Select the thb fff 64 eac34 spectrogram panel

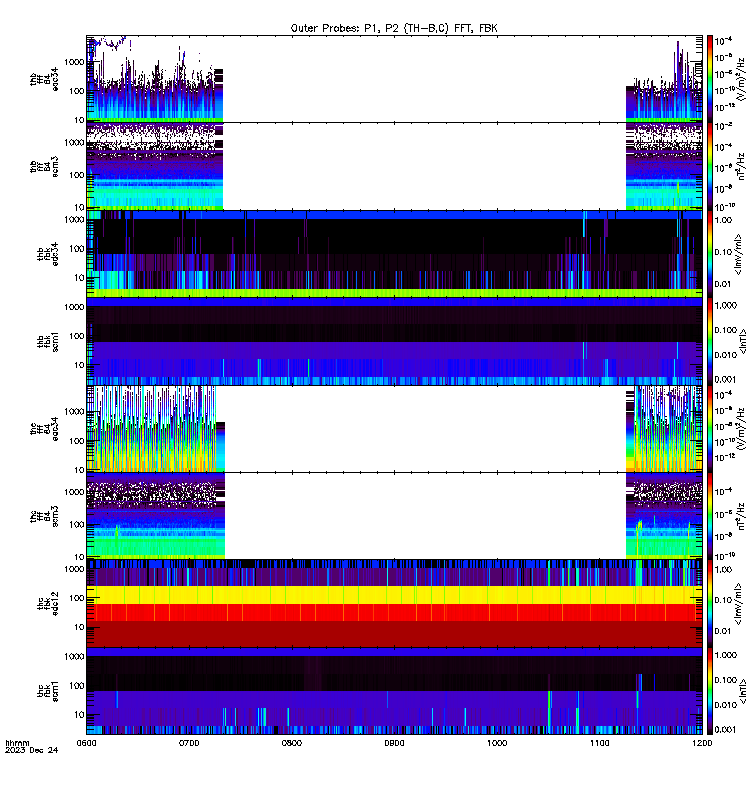point(394,79)
